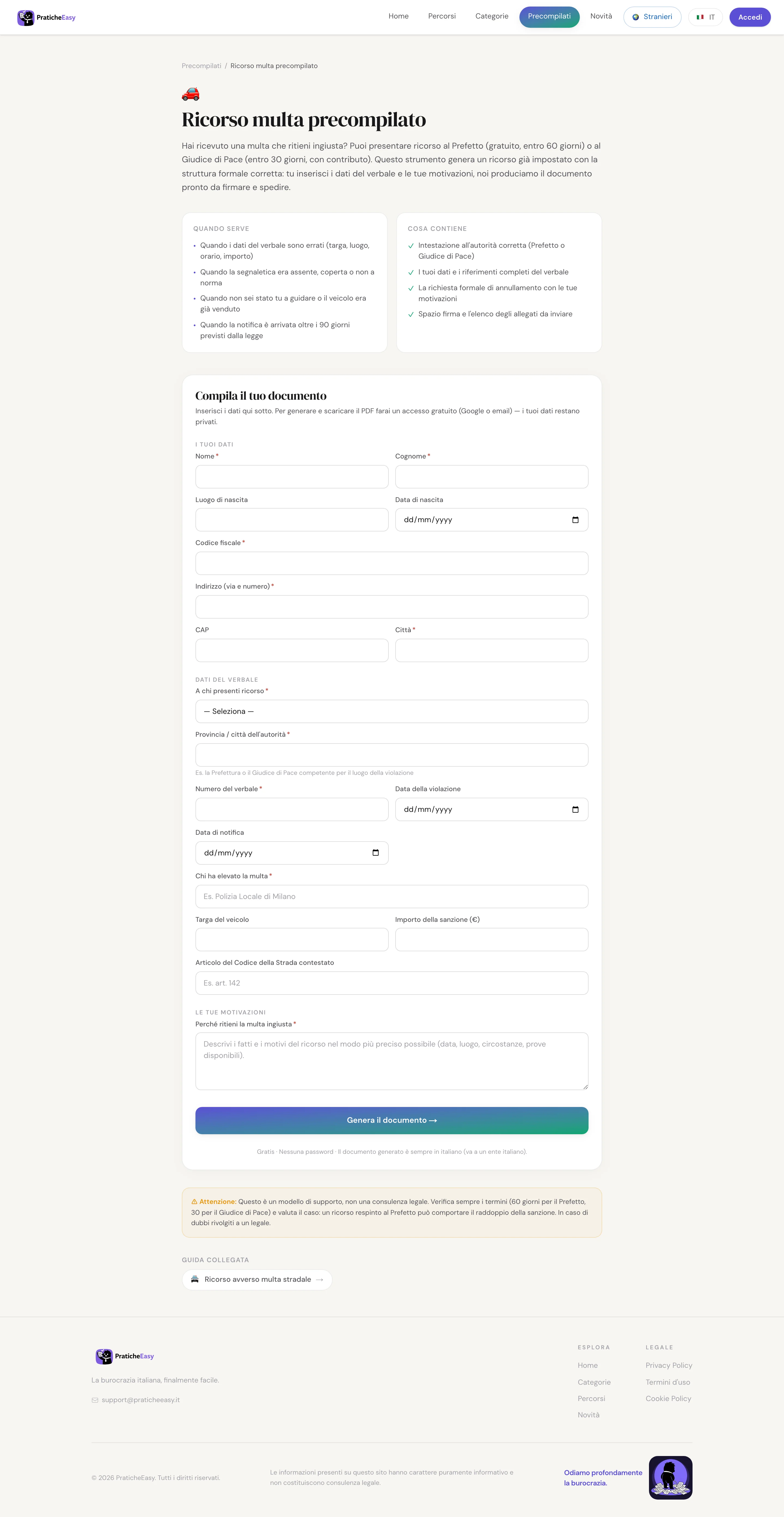Screen dimensions: 784x1517
Task: Open the Categorie menu item
Action: point(492,17)
